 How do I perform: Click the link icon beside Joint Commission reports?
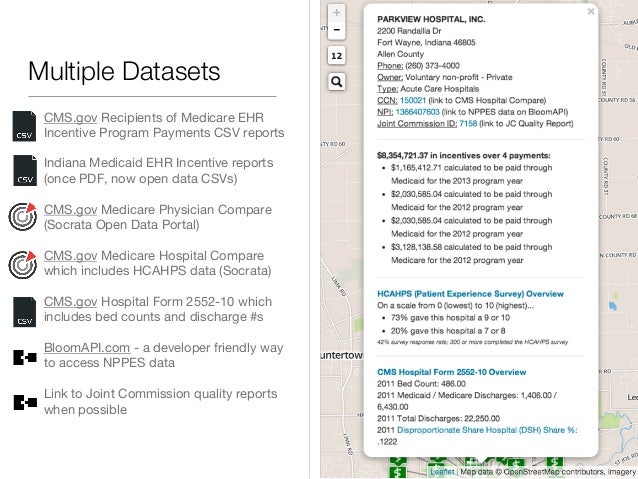click(25, 402)
